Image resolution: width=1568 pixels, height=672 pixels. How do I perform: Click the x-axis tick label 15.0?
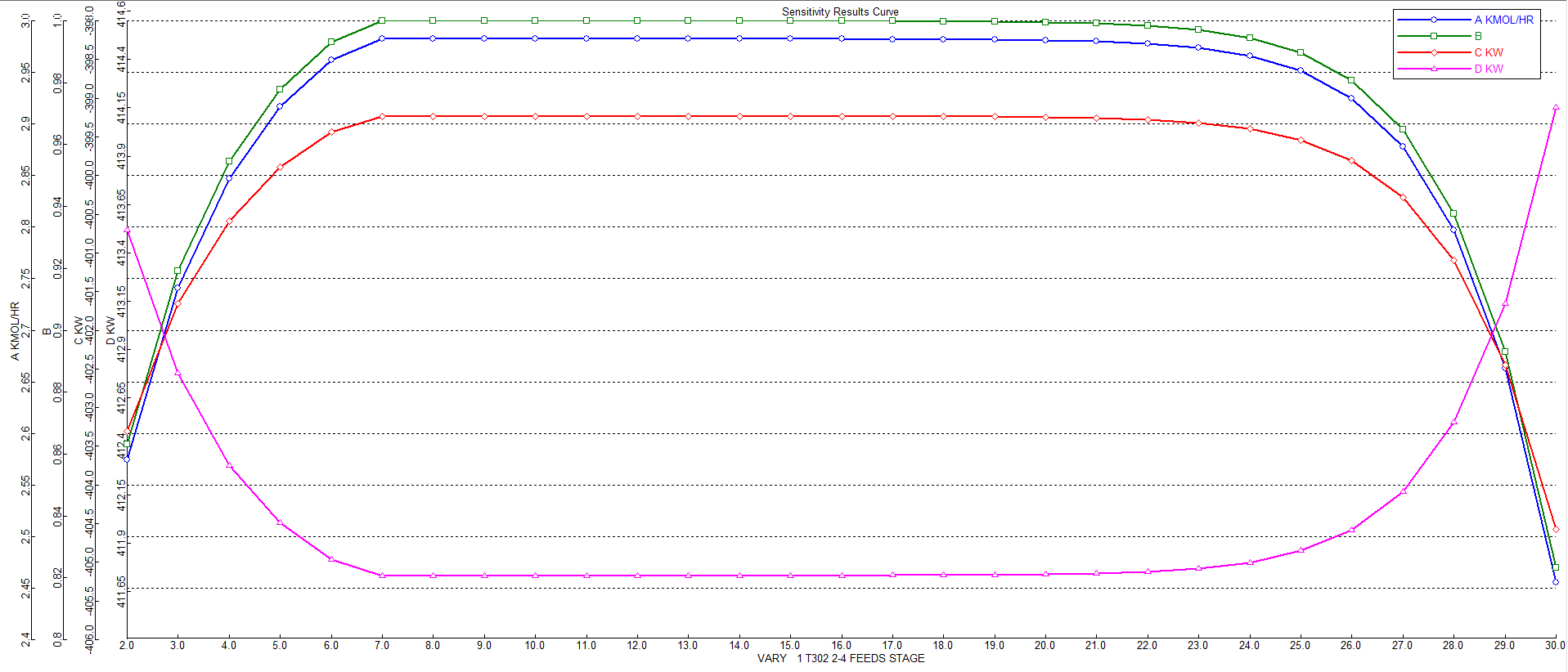click(790, 645)
